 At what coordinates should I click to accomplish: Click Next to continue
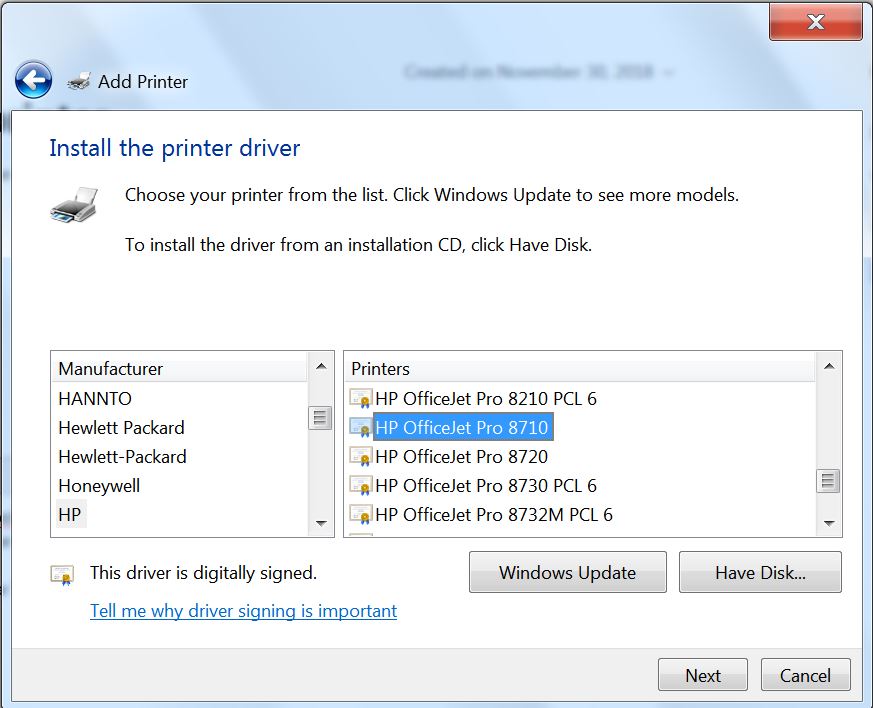point(703,675)
